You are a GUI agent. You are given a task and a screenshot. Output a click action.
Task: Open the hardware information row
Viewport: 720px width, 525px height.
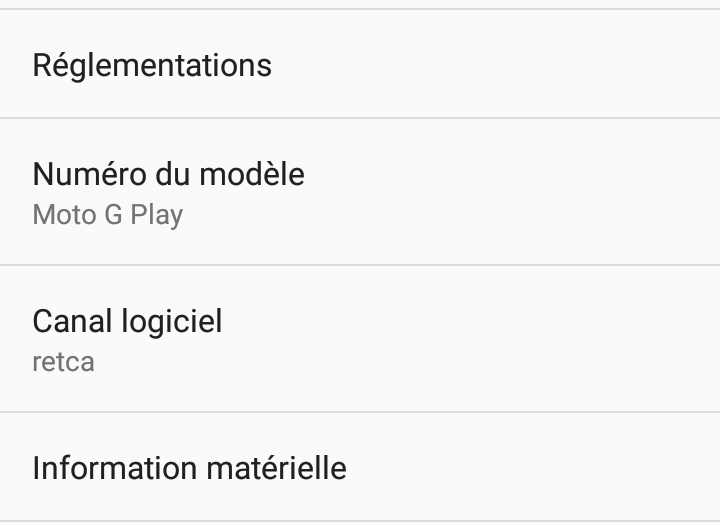pos(360,467)
